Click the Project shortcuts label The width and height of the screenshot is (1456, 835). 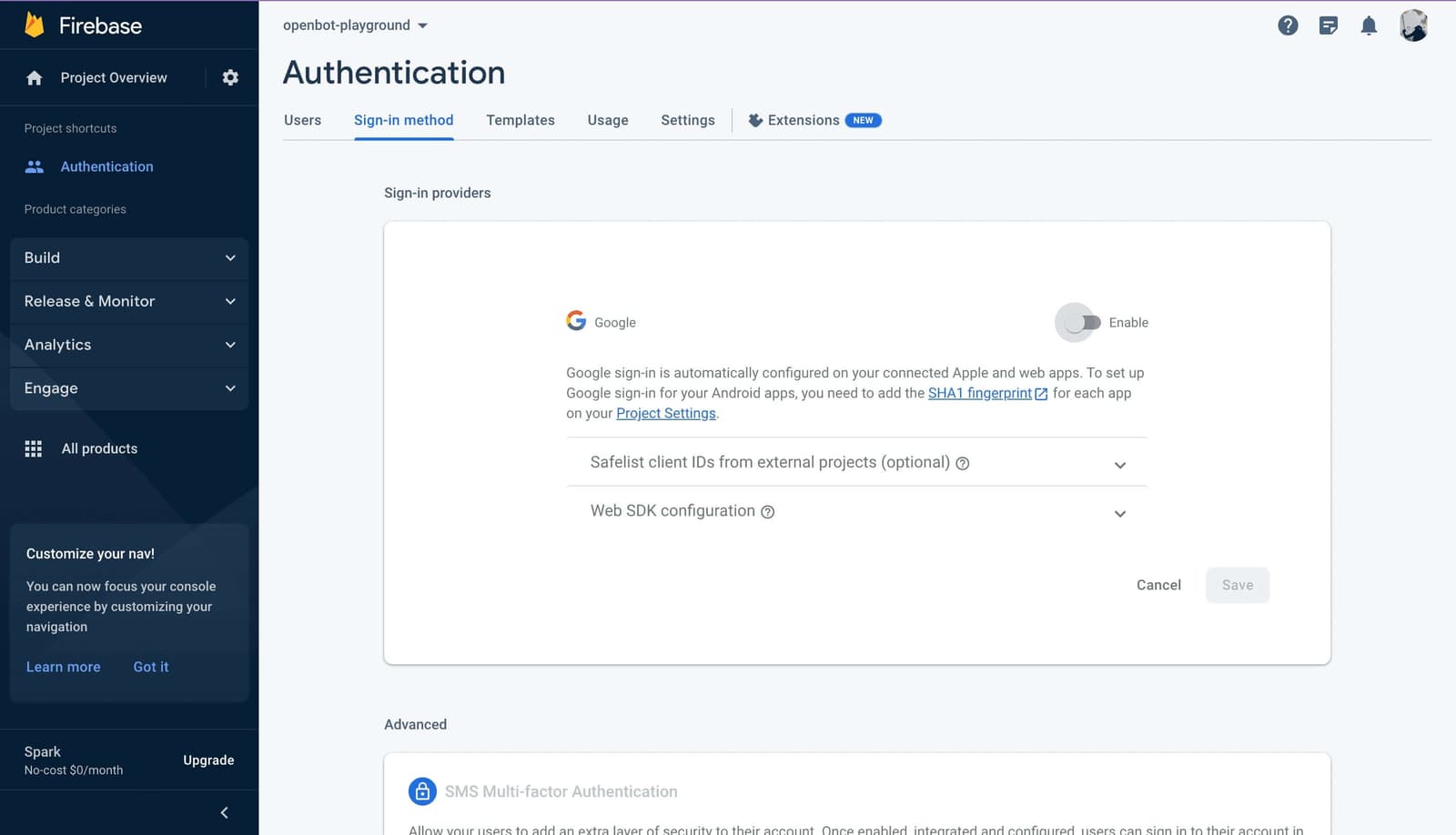point(71,128)
